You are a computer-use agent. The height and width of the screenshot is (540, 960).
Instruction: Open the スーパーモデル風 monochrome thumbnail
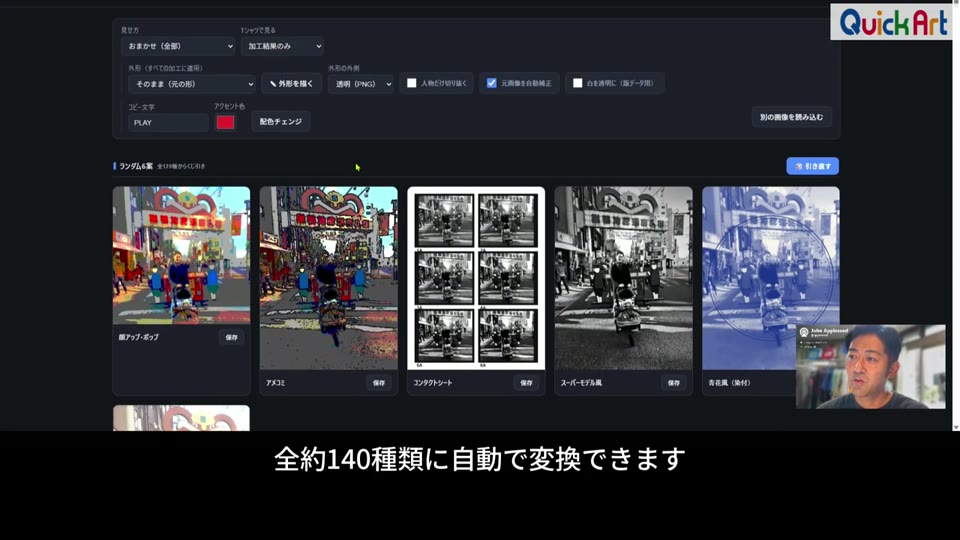pyautogui.click(x=623, y=278)
